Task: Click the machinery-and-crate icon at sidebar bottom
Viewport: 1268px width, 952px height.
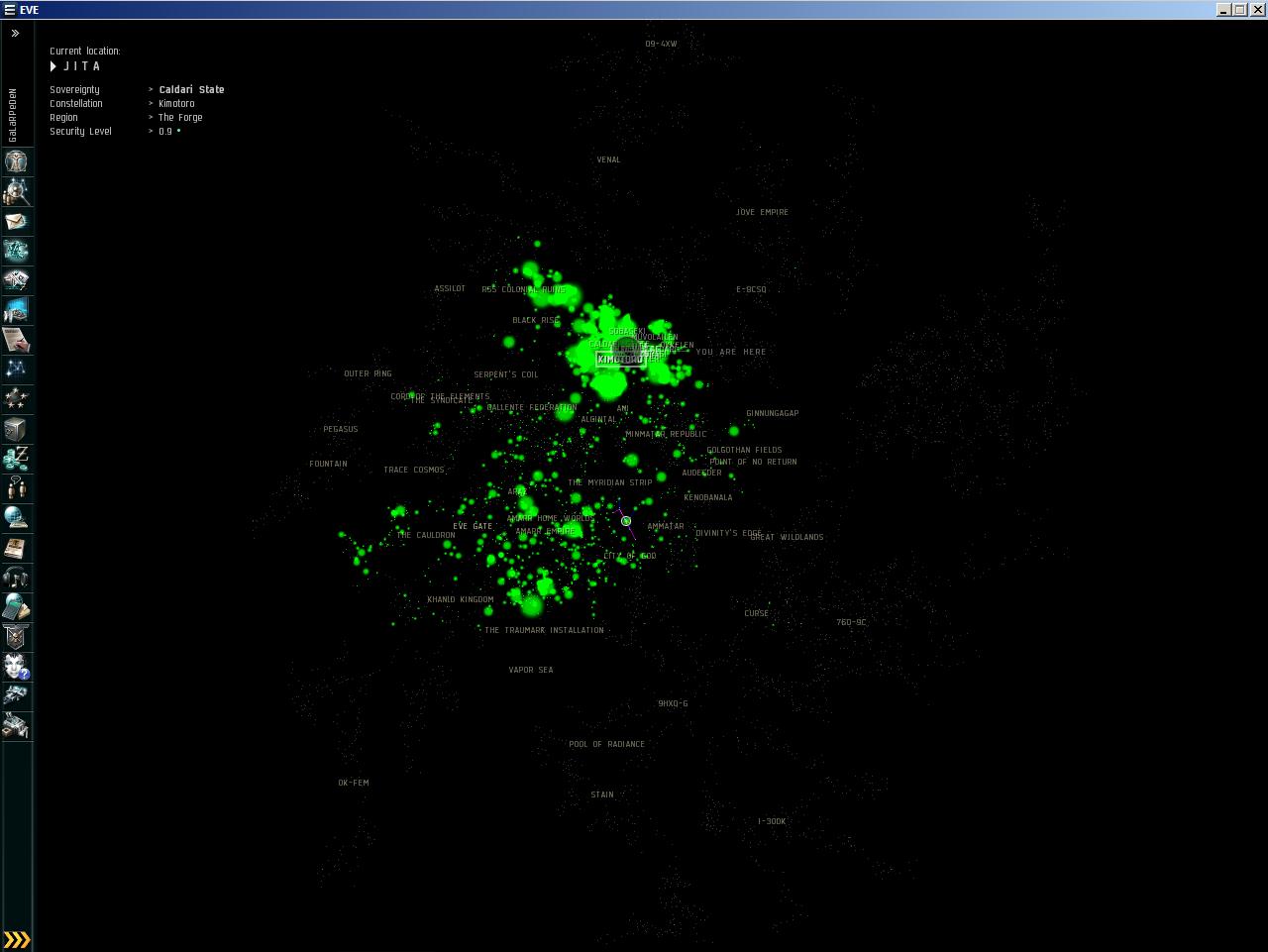Action: point(16,726)
